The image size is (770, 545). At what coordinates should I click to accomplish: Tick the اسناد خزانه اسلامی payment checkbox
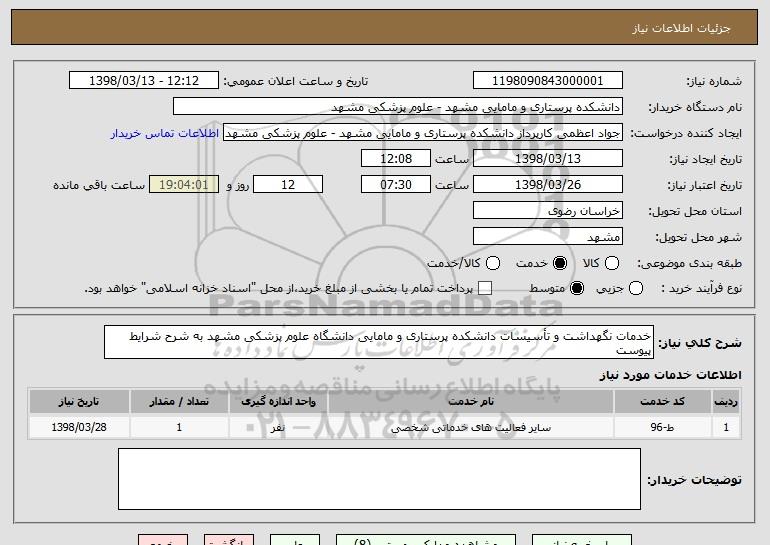[485, 288]
